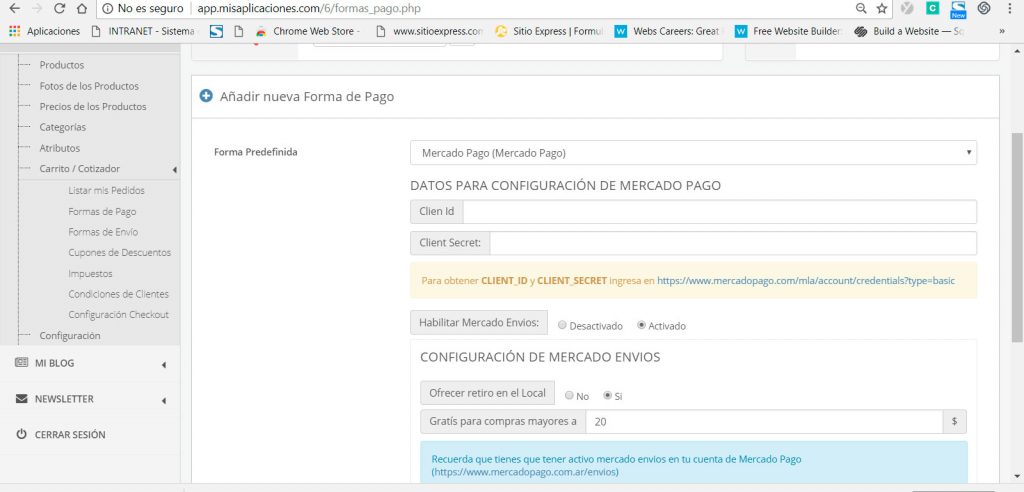Open Atributos in sidebar

click(59, 148)
